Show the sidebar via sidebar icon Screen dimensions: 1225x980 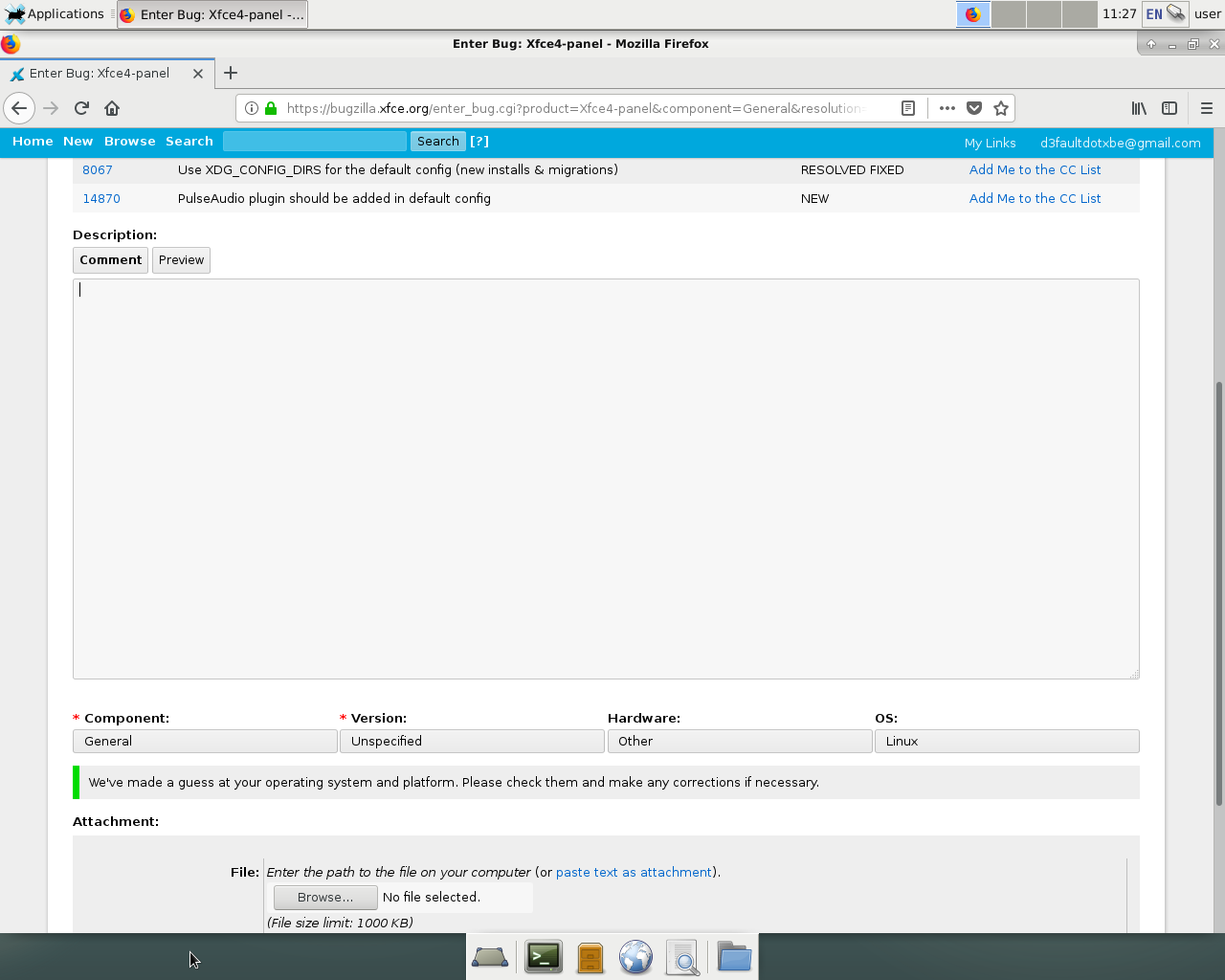point(1169,108)
